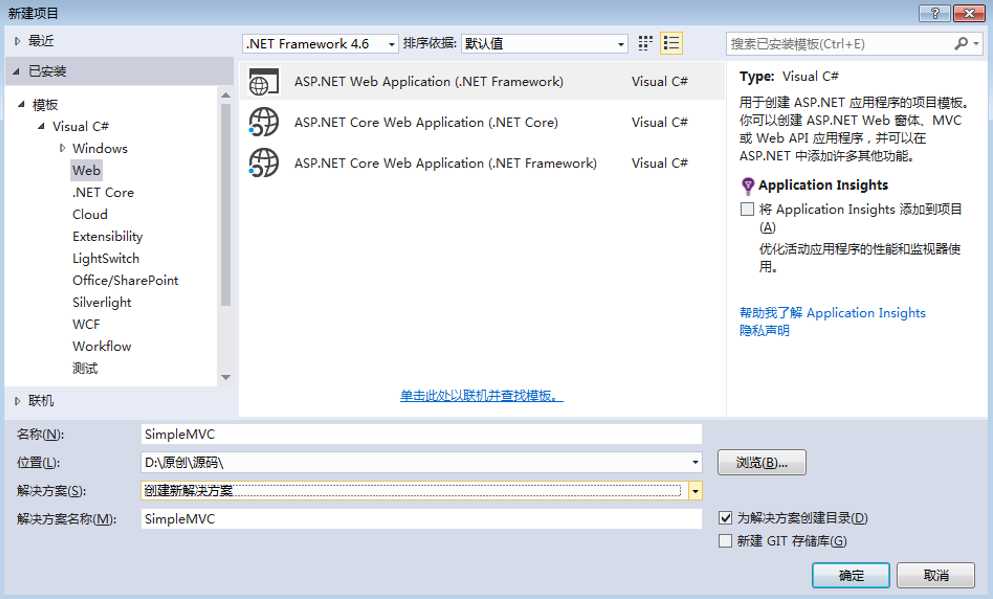Screen dimensions: 993x599
Task: Open the 隐私声明 link
Action: click(x=764, y=331)
